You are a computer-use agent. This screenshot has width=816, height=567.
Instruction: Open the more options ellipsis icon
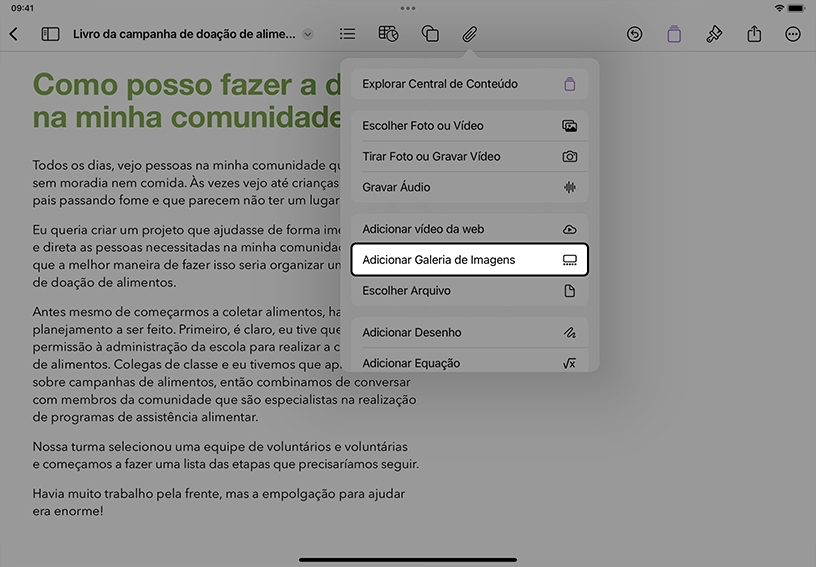pos(793,34)
